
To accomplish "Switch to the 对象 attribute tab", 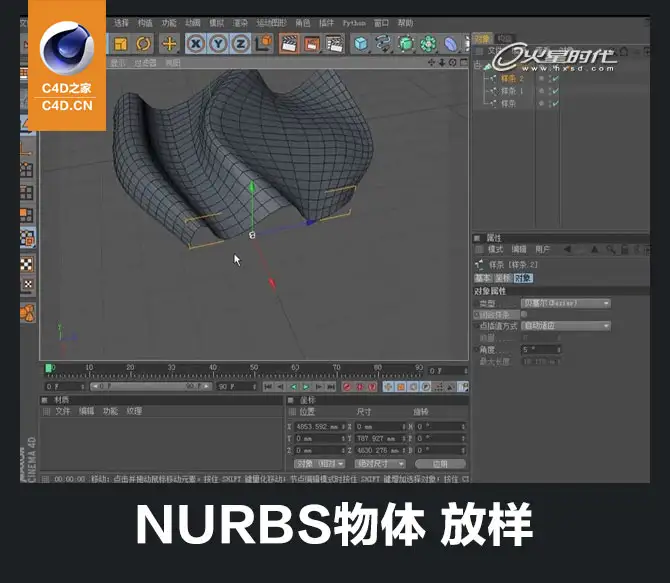I will point(523,278).
